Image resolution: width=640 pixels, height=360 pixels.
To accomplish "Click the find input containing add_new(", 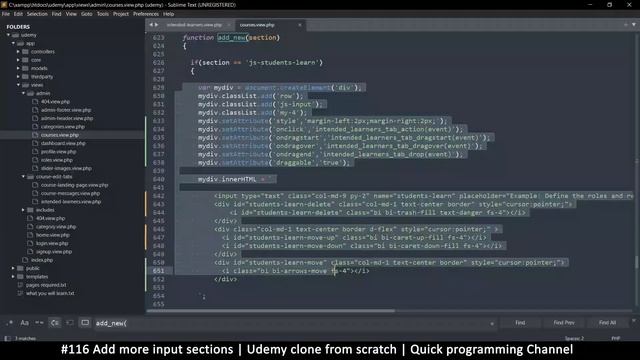I will 292,323.
